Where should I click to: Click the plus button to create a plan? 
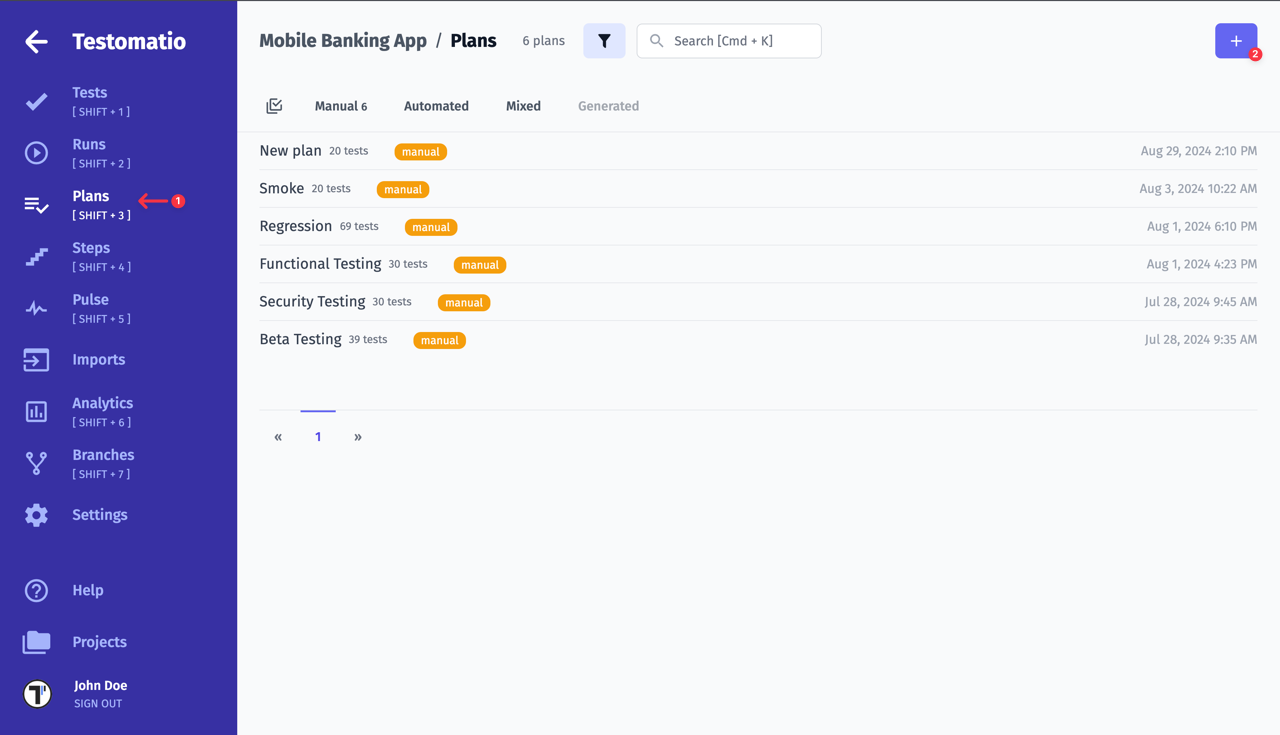click(x=1236, y=41)
